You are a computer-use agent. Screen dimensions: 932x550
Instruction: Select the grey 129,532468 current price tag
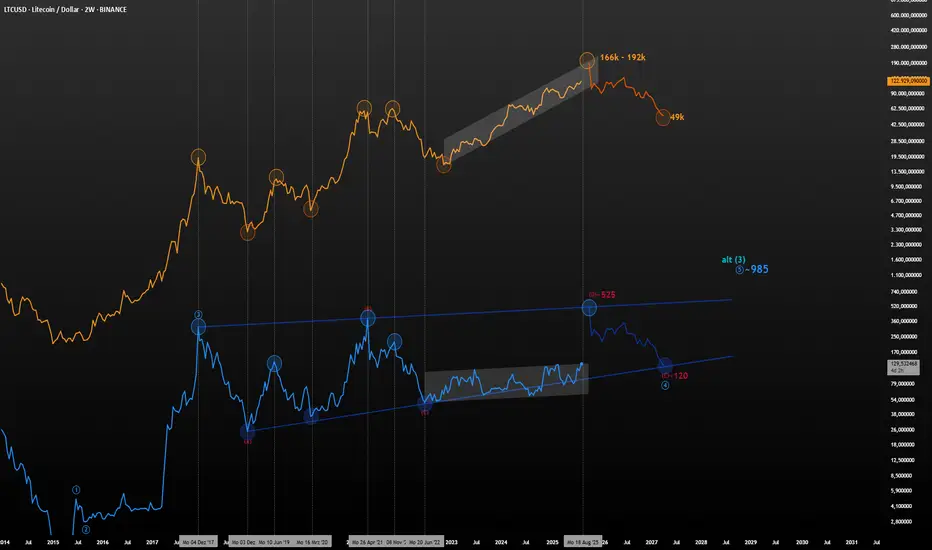click(903, 367)
